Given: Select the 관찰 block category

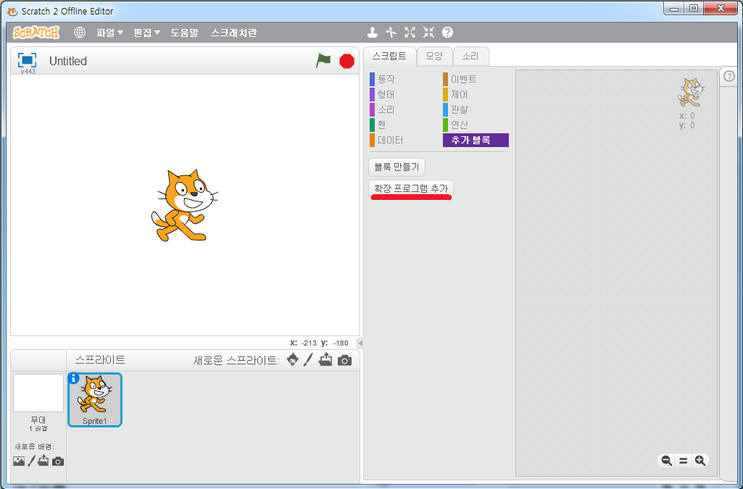Looking at the screenshot, I should click(x=456, y=109).
